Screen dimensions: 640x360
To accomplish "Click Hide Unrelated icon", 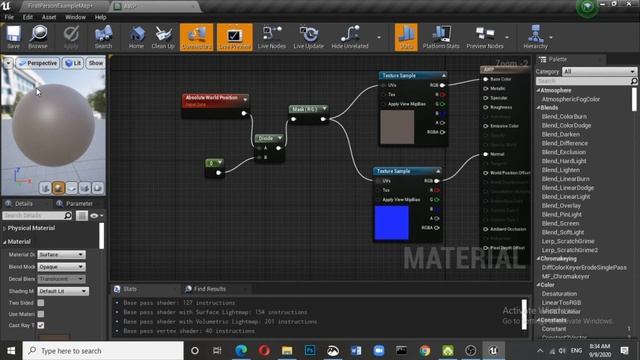I will tap(350, 37).
